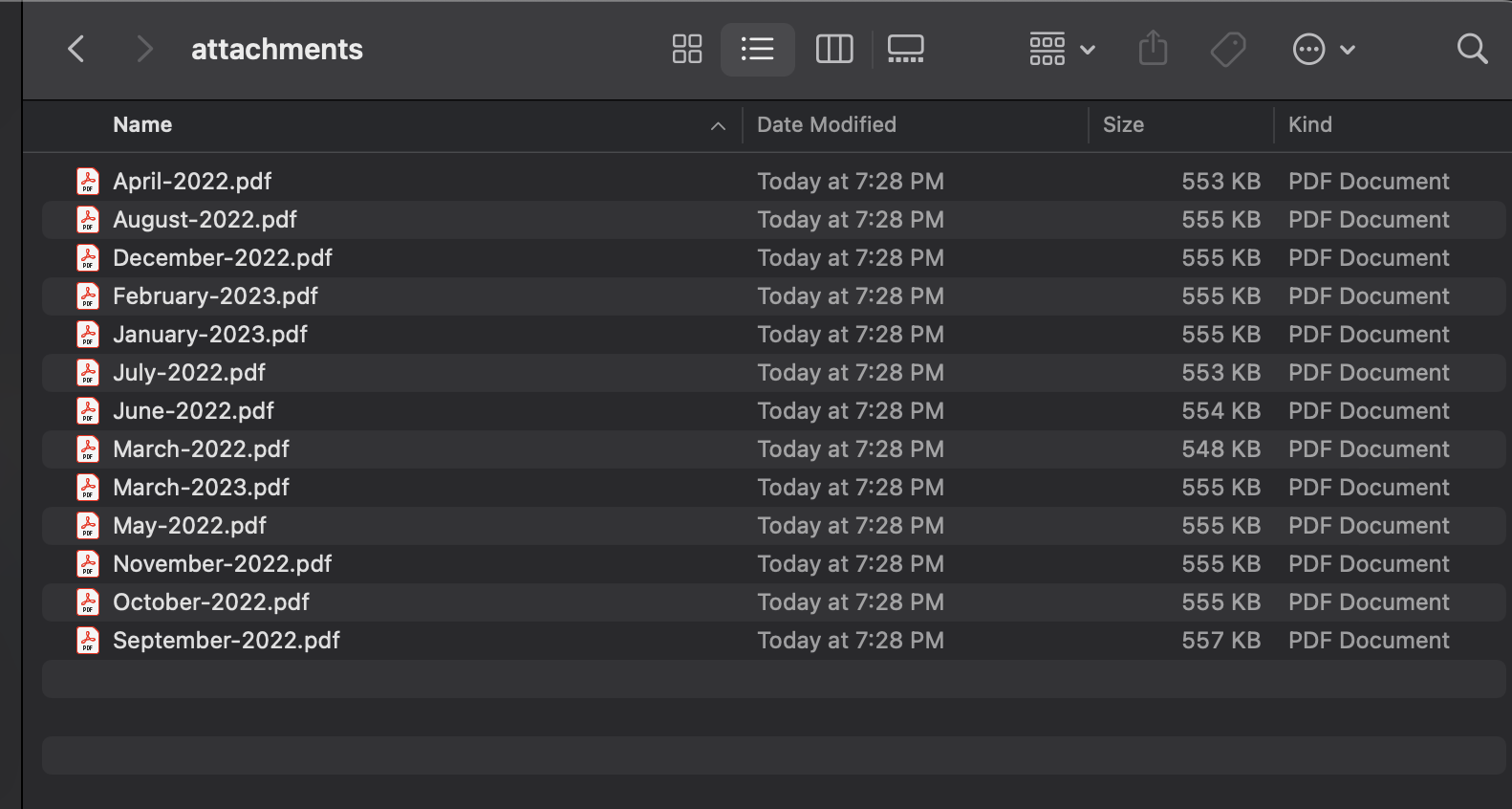The width and height of the screenshot is (1512, 809).
Task: Select the file name June-2022.pdf
Action: click(x=193, y=411)
